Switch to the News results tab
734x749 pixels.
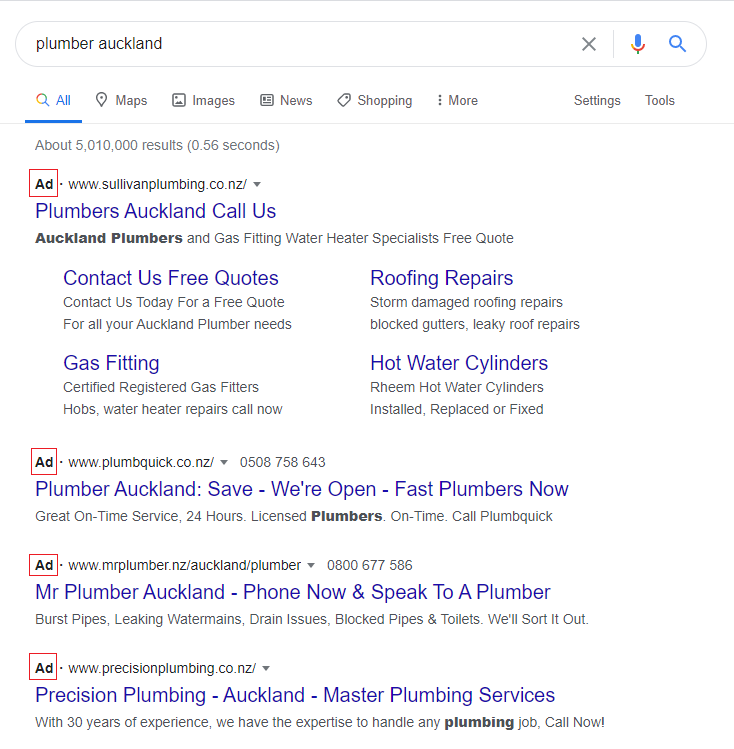click(286, 100)
